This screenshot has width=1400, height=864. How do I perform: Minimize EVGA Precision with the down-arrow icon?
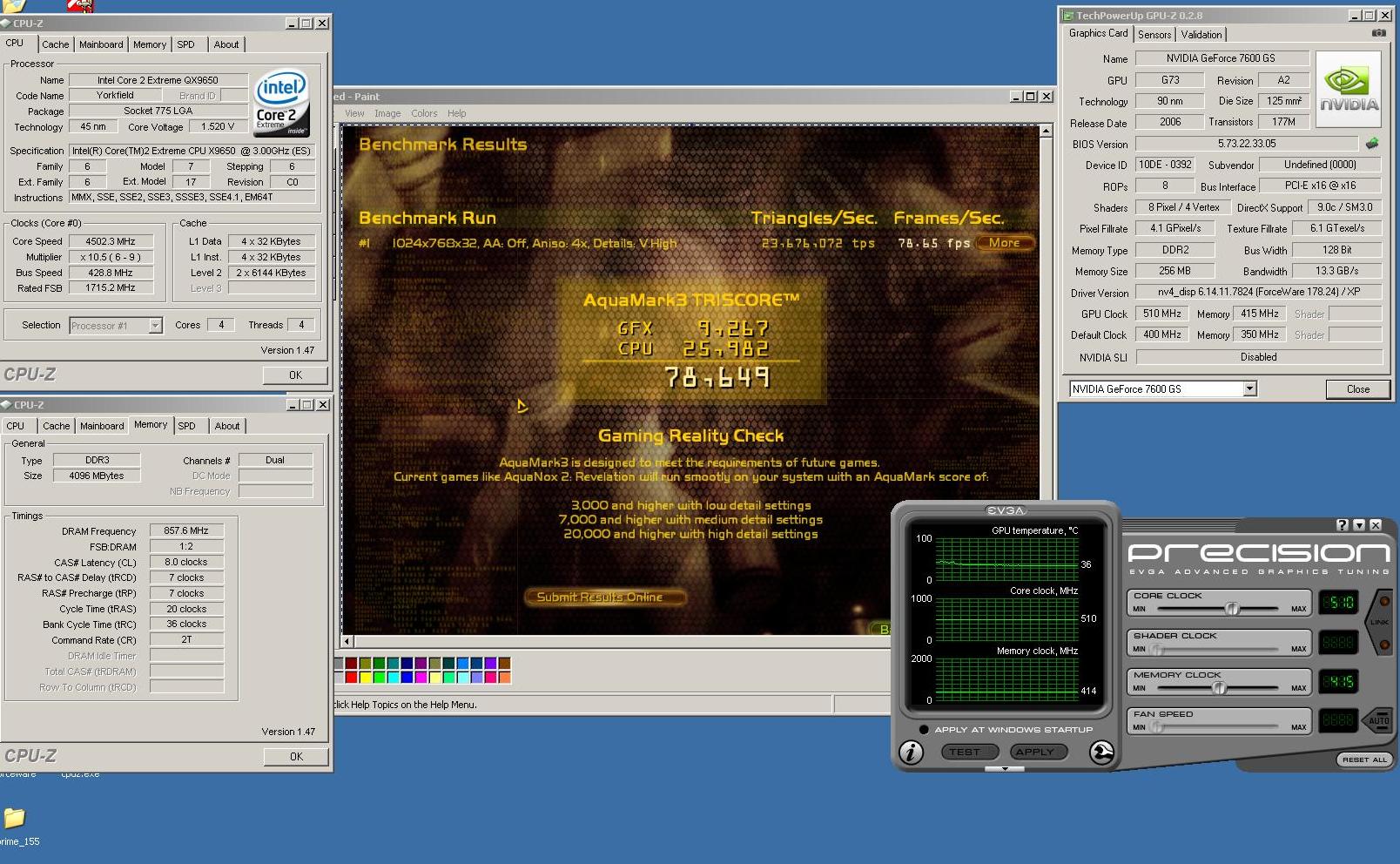[1359, 524]
